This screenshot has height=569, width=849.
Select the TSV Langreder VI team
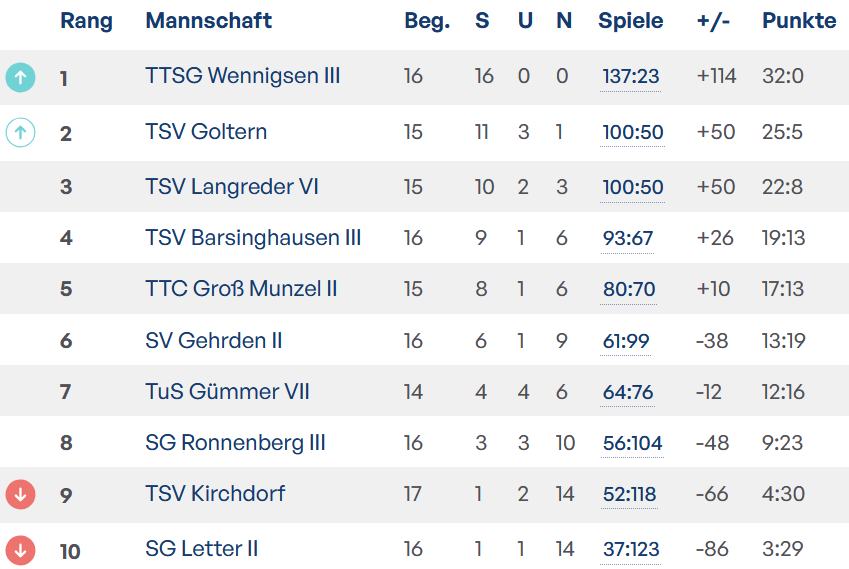(x=232, y=187)
